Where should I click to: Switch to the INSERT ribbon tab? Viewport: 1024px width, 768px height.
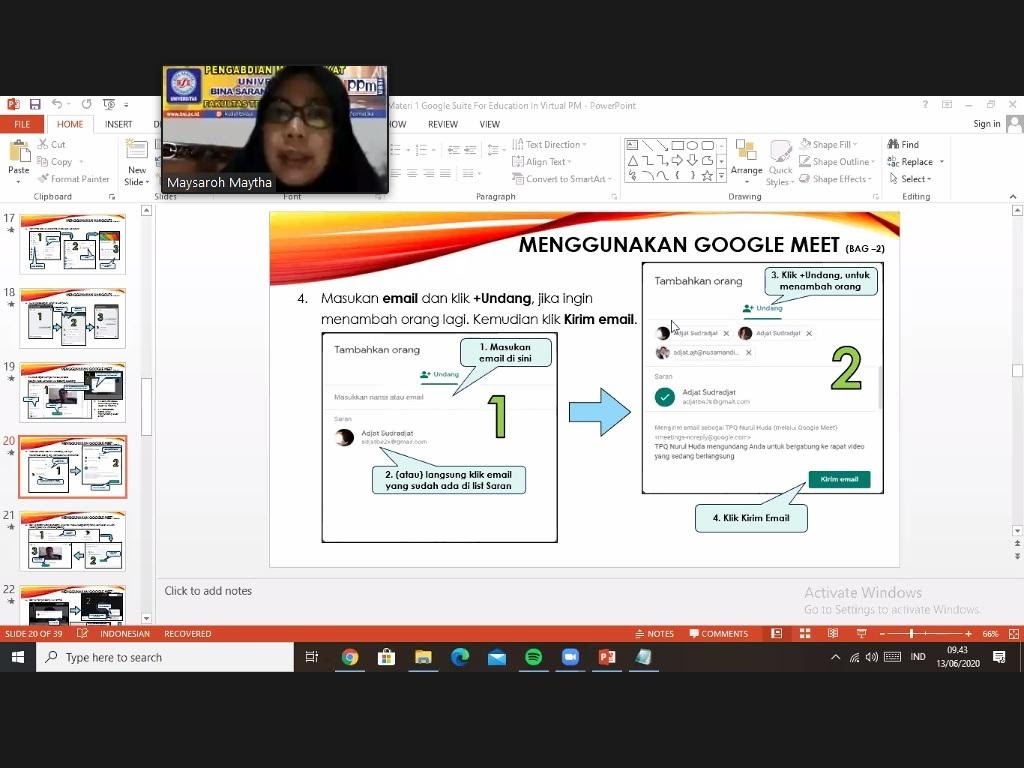[x=118, y=124]
